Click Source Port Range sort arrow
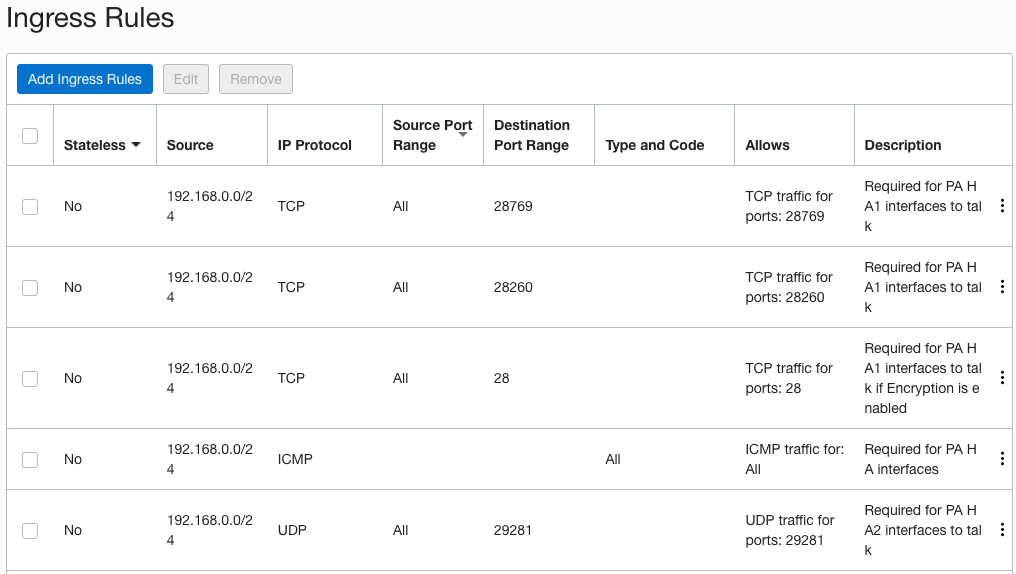The width and height of the screenshot is (1016, 574). point(463,134)
